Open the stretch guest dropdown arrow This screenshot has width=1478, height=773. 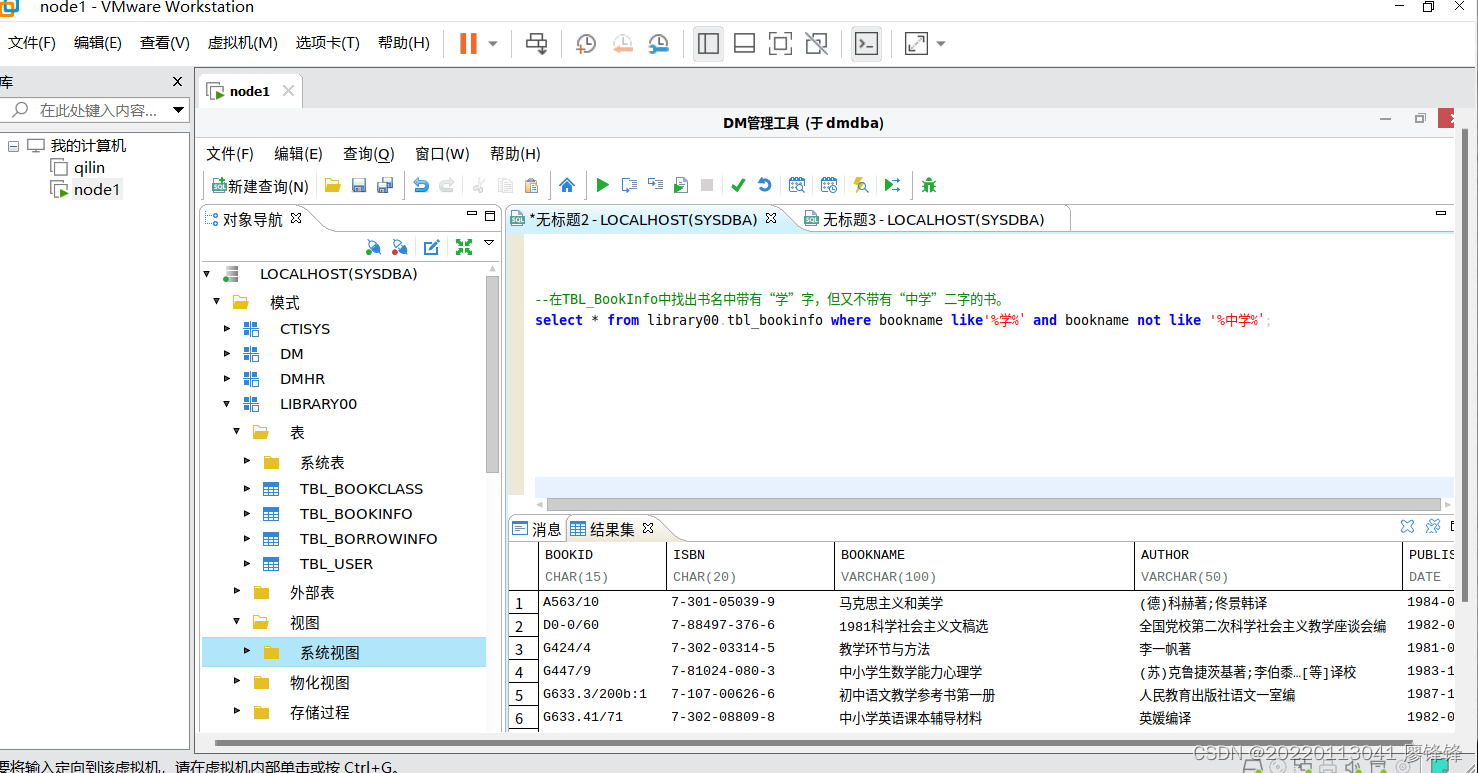pos(940,44)
